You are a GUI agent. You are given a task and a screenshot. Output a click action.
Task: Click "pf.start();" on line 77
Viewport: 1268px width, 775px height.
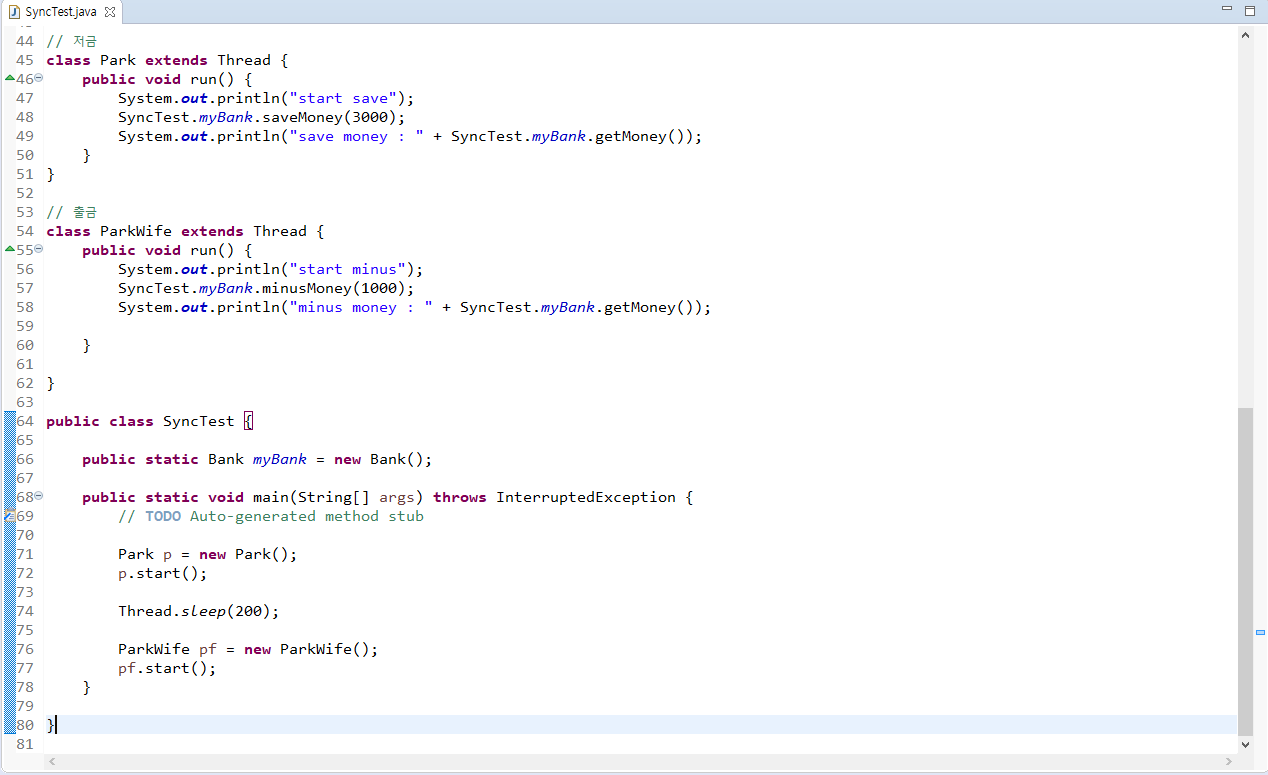pos(167,668)
